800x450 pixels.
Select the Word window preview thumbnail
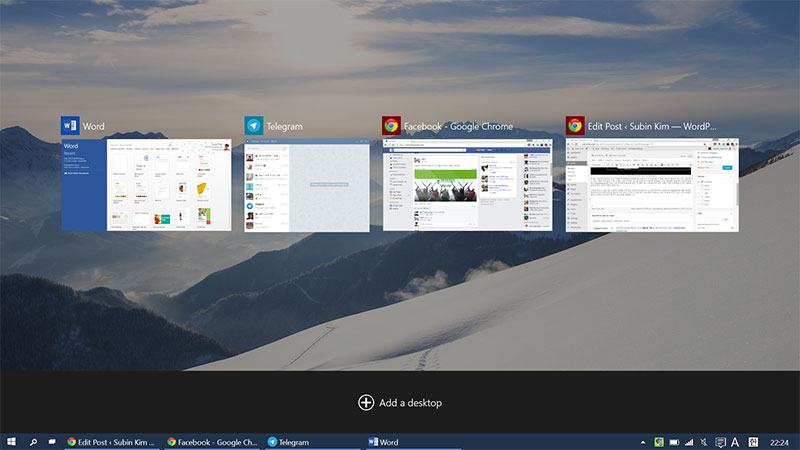tap(146, 185)
